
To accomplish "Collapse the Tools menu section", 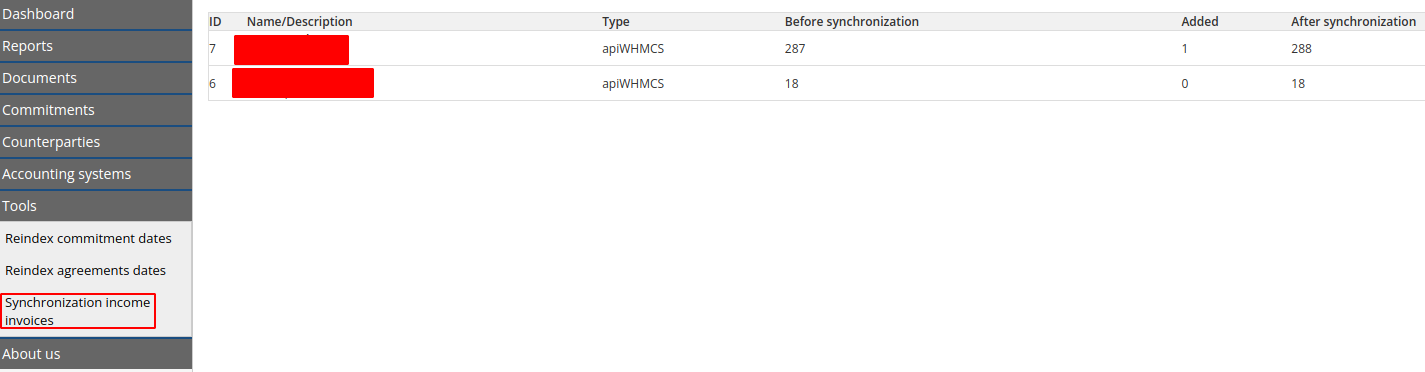I will [x=96, y=206].
